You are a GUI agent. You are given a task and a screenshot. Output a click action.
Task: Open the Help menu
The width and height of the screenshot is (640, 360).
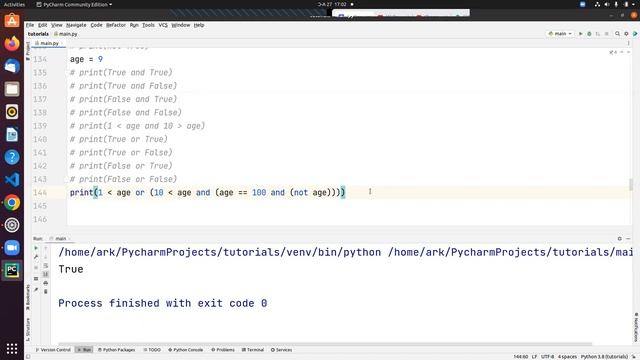(199, 25)
